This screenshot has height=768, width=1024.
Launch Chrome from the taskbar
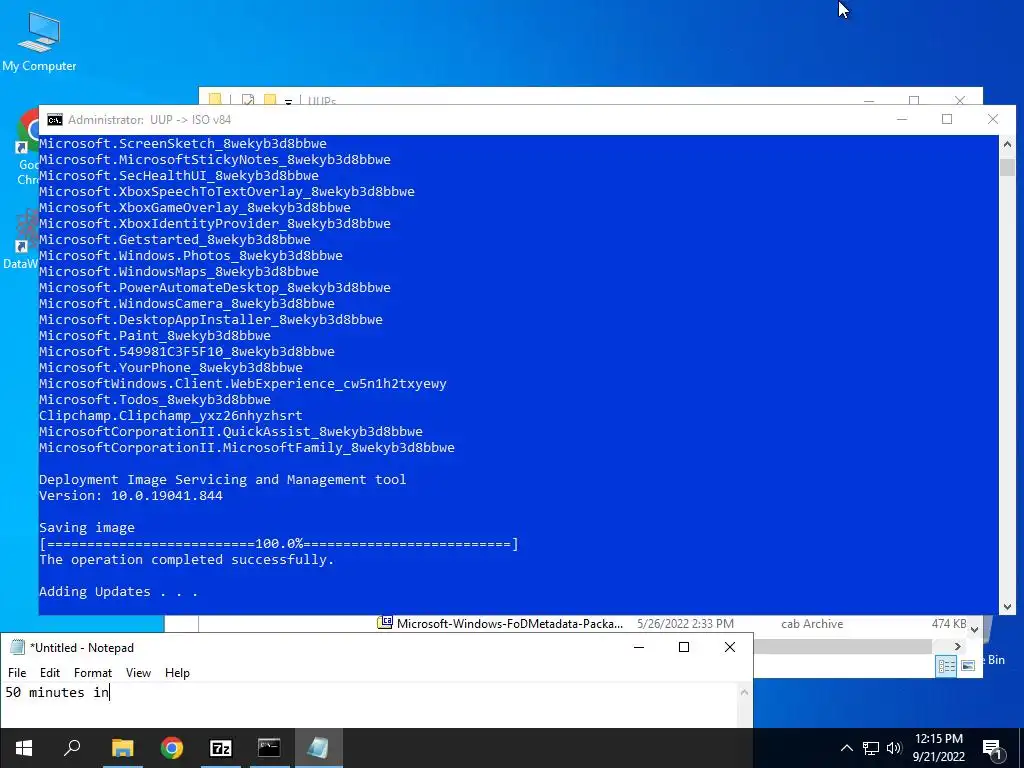point(172,748)
